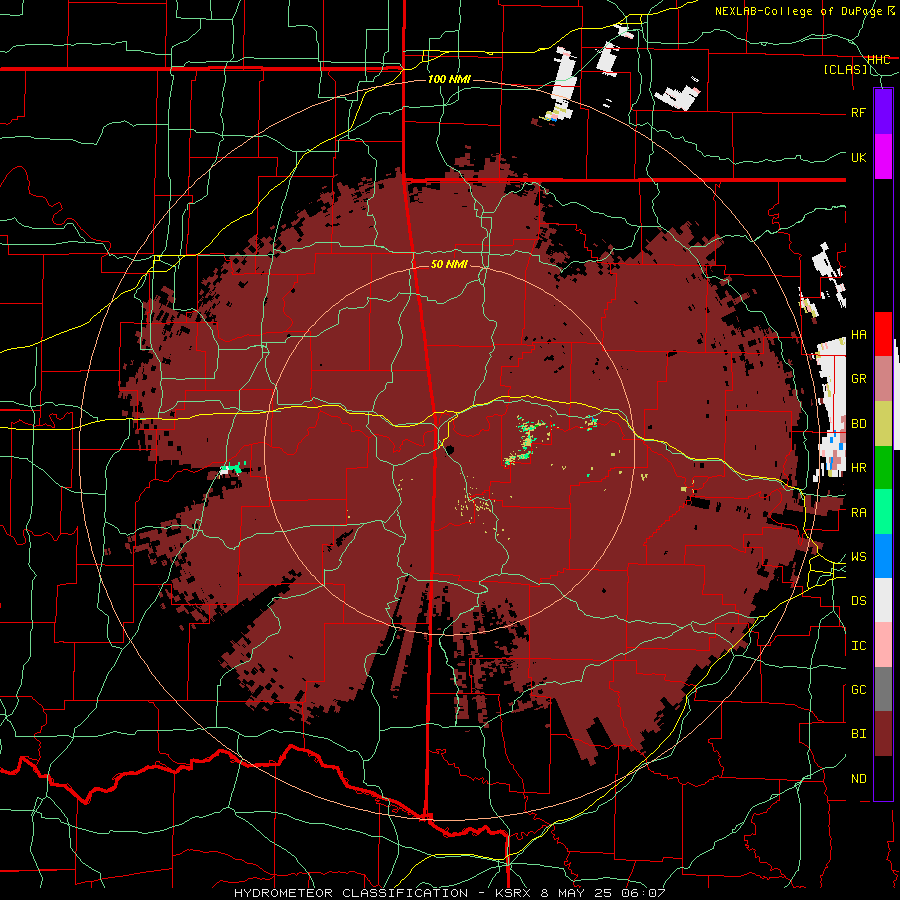Click the light pink IC legend swatch

(883, 645)
